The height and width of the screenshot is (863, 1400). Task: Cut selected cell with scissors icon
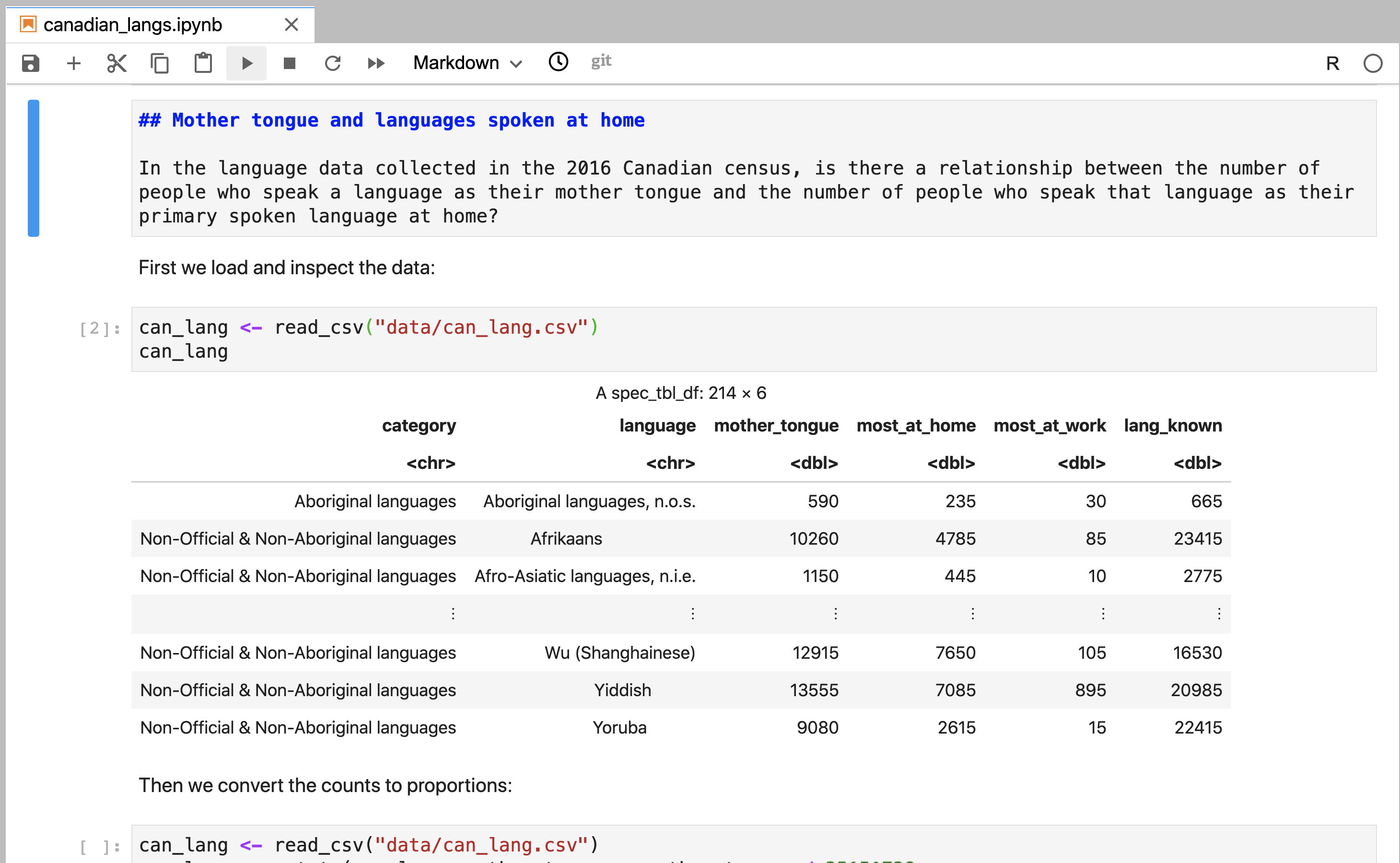pos(117,63)
